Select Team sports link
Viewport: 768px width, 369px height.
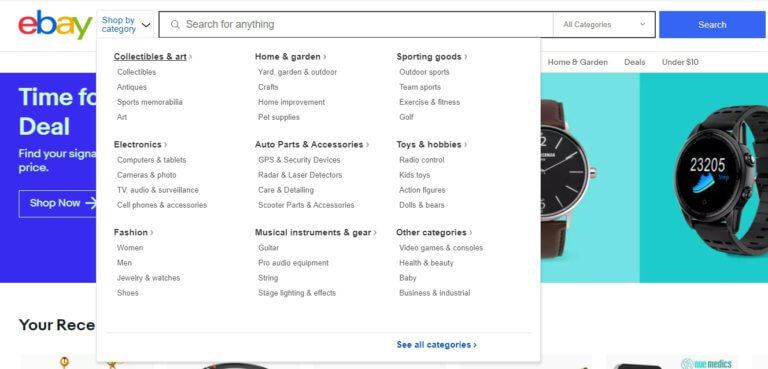click(420, 87)
